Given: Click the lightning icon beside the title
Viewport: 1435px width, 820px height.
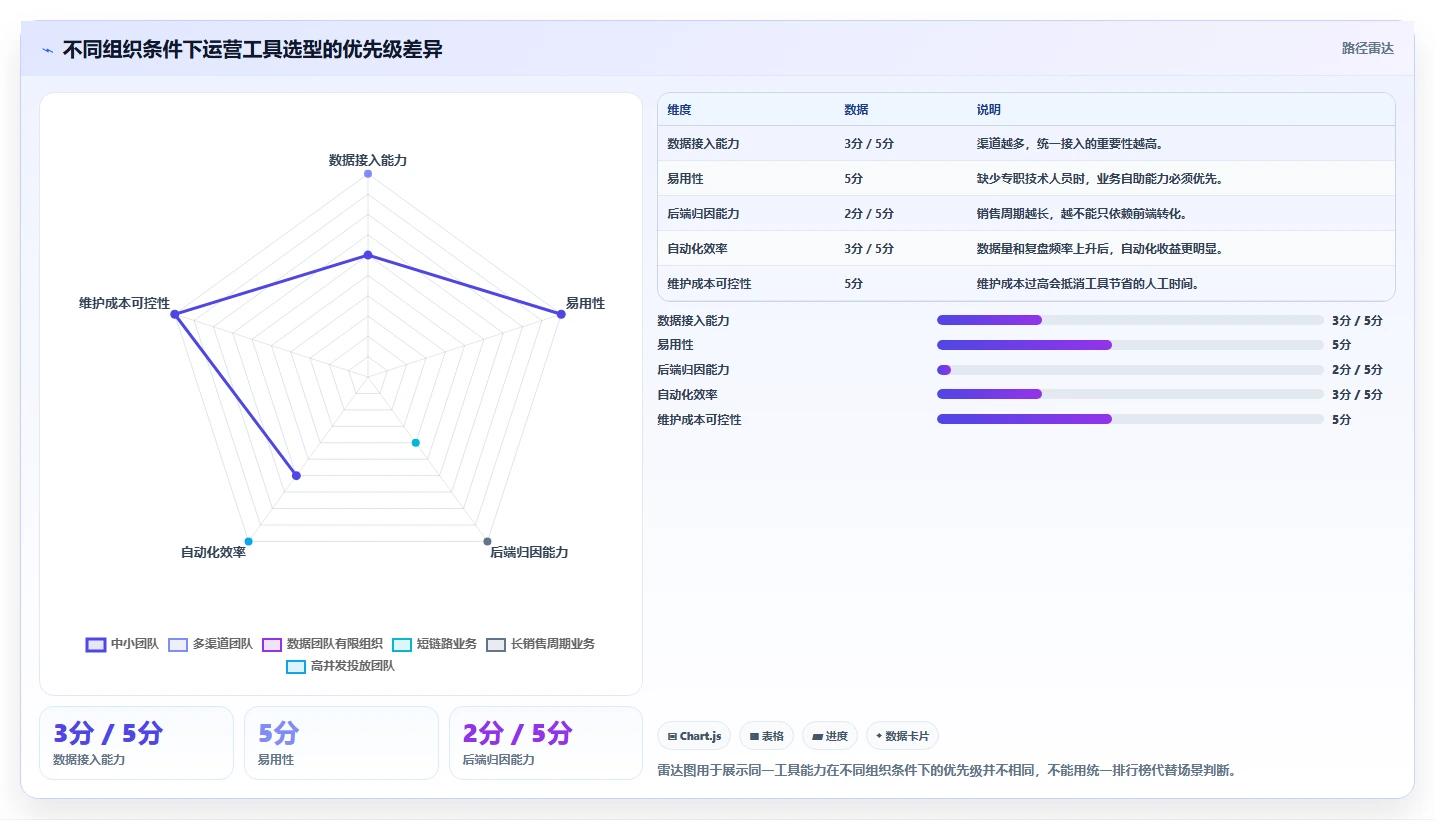Looking at the screenshot, I should tap(48, 50).
